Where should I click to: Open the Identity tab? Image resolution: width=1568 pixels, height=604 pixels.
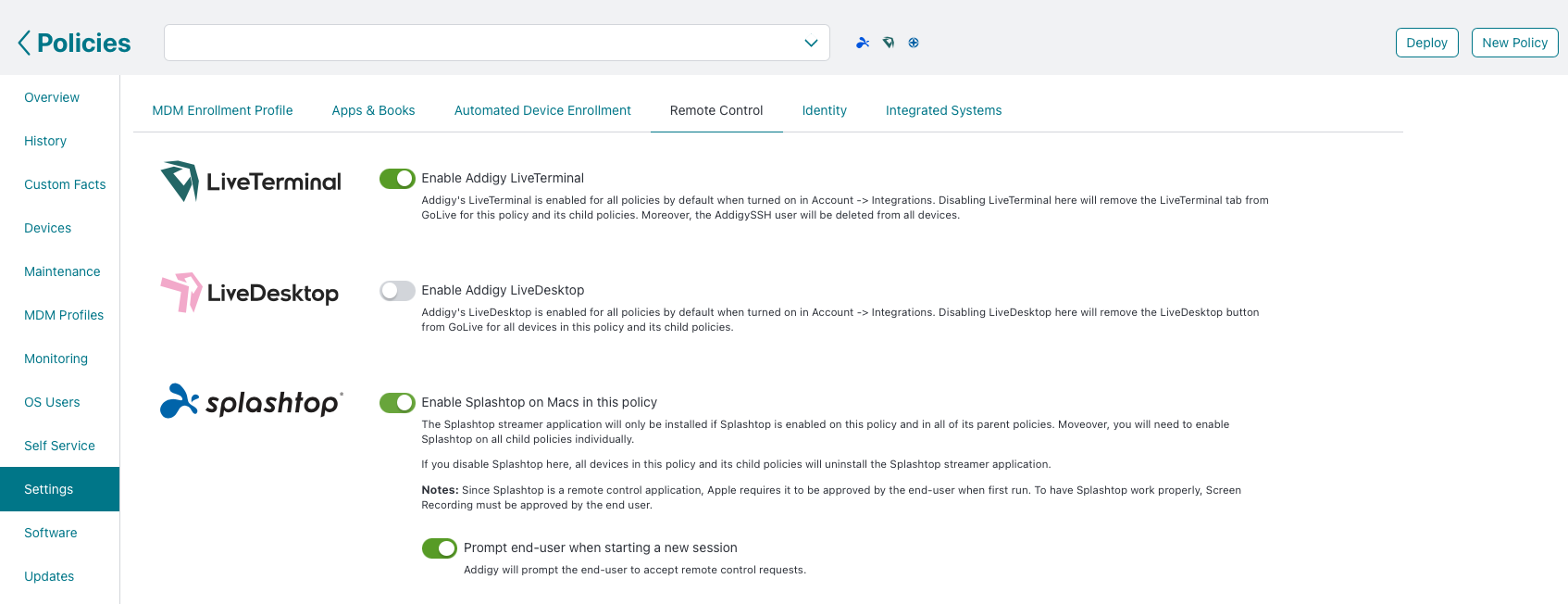tap(825, 110)
